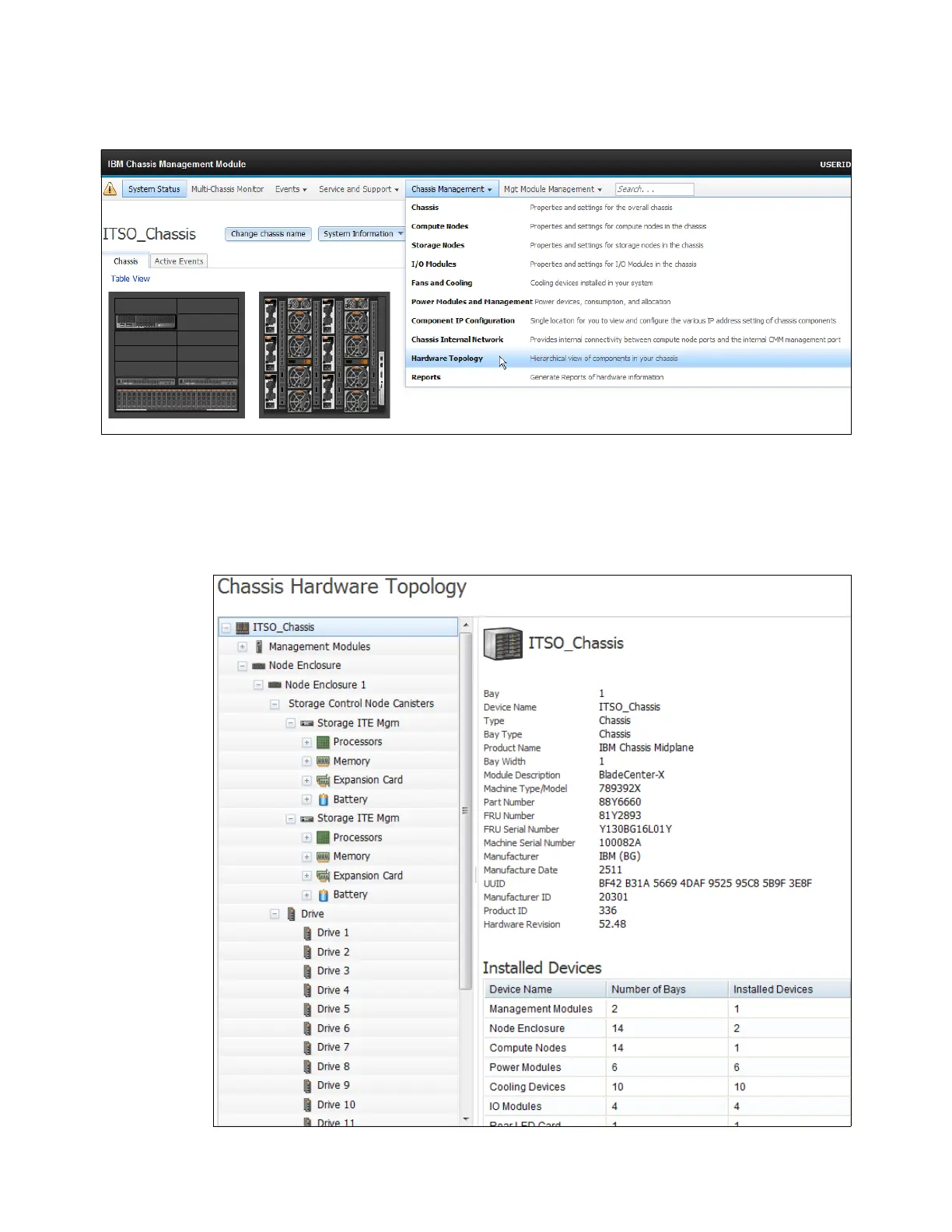This screenshot has width=952, height=1232.
Task: Expand the Management Modules node
Action: (242, 647)
